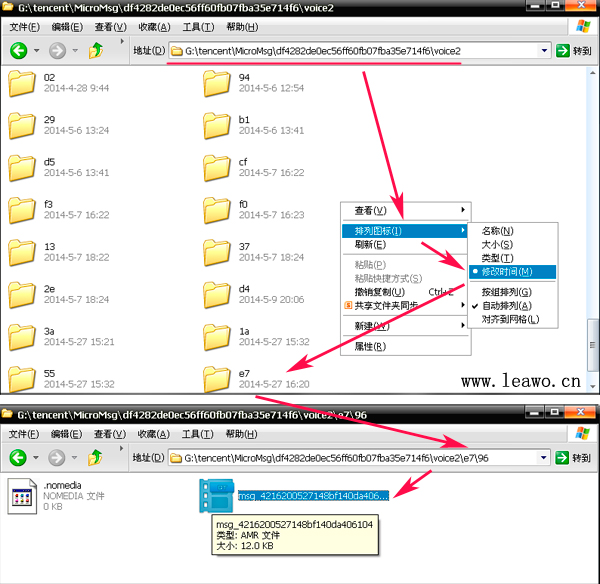
Task: Select folder icon named f0
Action: (217, 210)
